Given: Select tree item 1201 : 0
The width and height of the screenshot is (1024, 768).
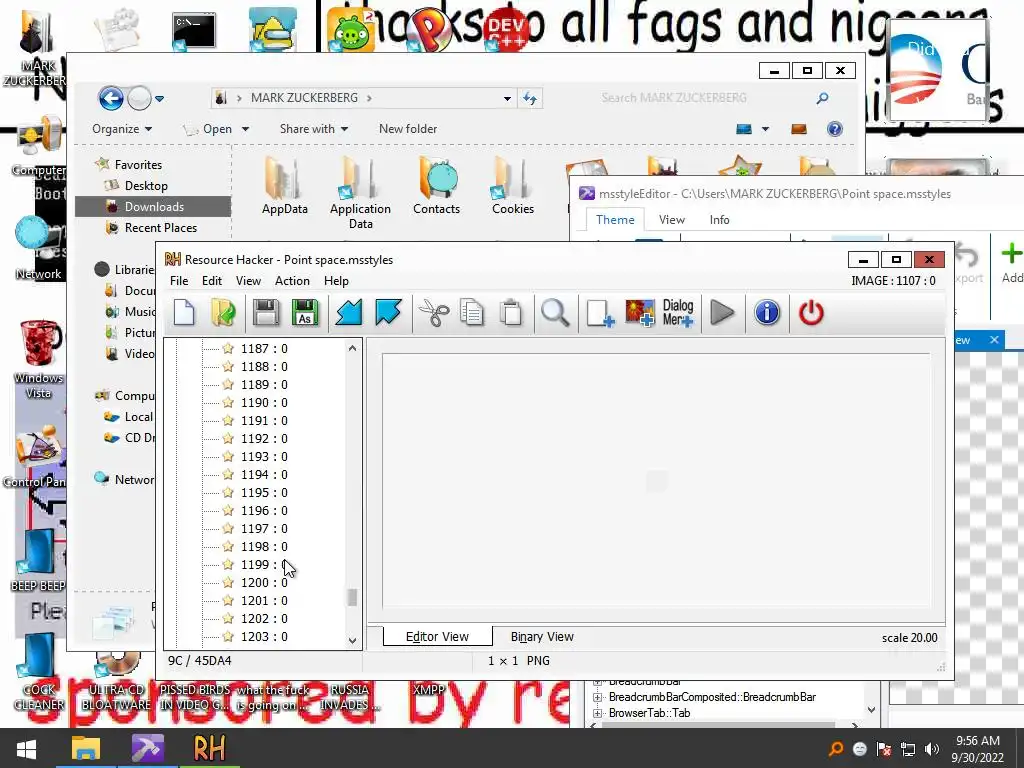Looking at the screenshot, I should click(264, 601).
